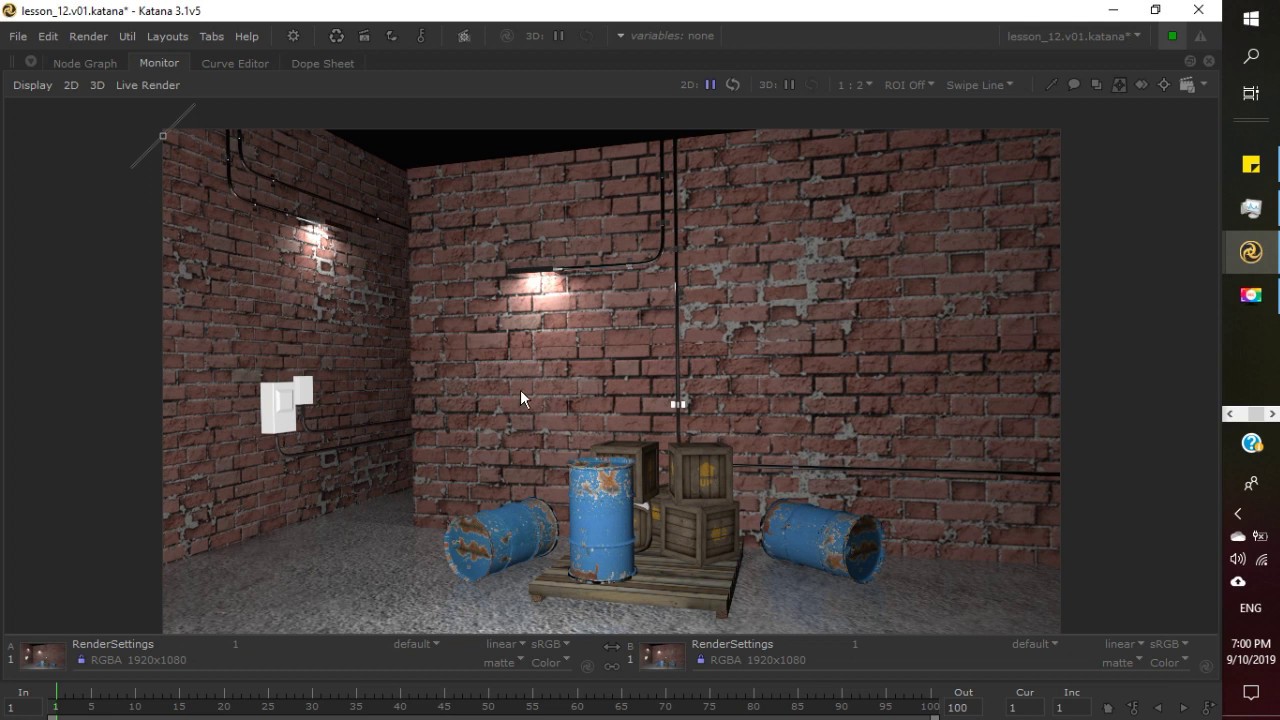Click the lock icon left of the Node Graph tab
This screenshot has width=1280, height=720.
[31, 62]
